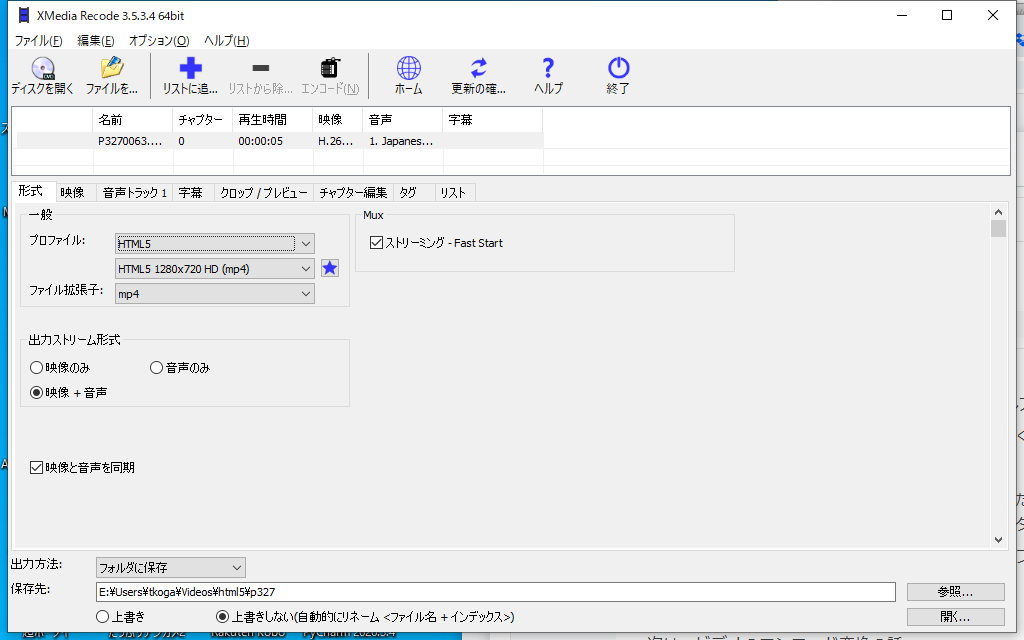Switch to チャプター編集 tab
Image resolution: width=1024 pixels, height=640 pixels.
[x=353, y=193]
